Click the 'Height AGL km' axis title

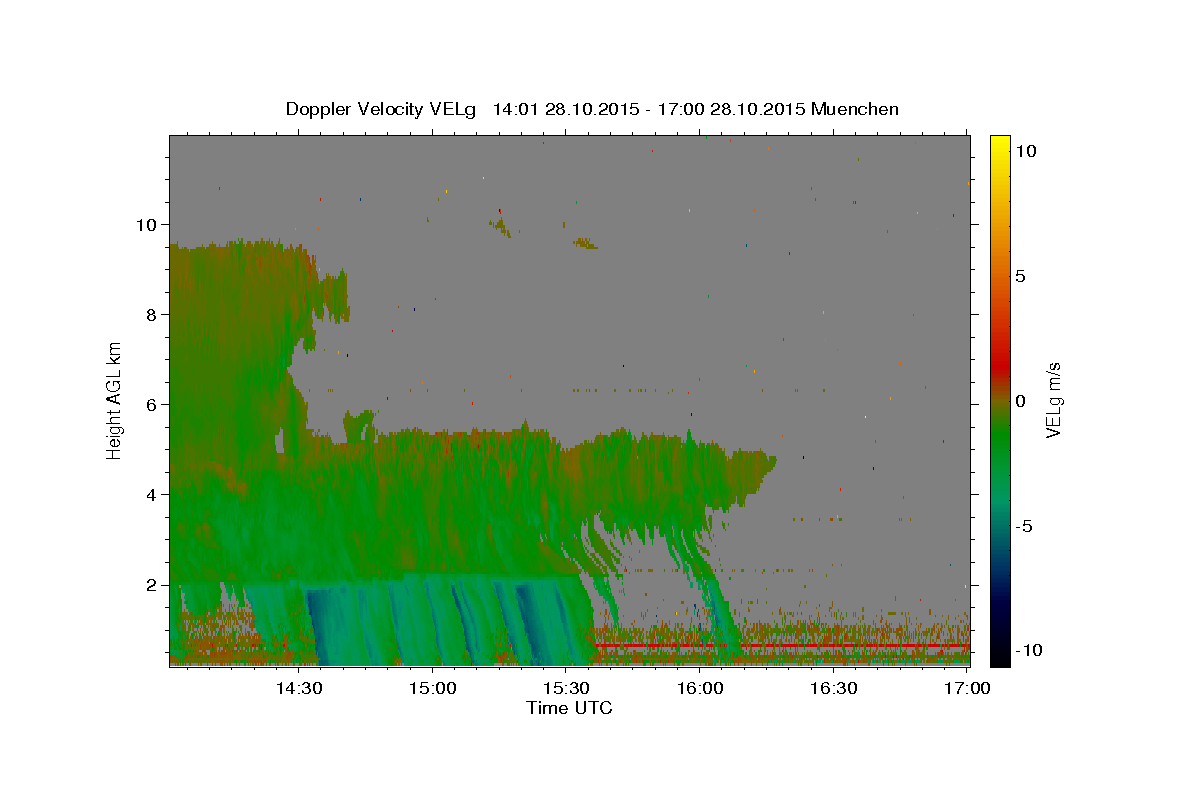tap(115, 400)
